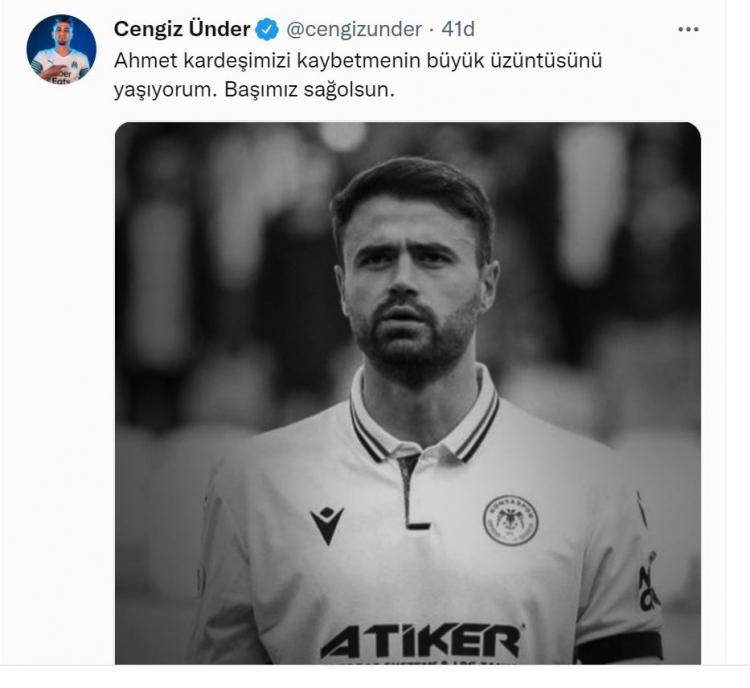Viewport: 750px width, 688px height.
Task: Click the jersey button placket in photo
Action: tap(412, 491)
